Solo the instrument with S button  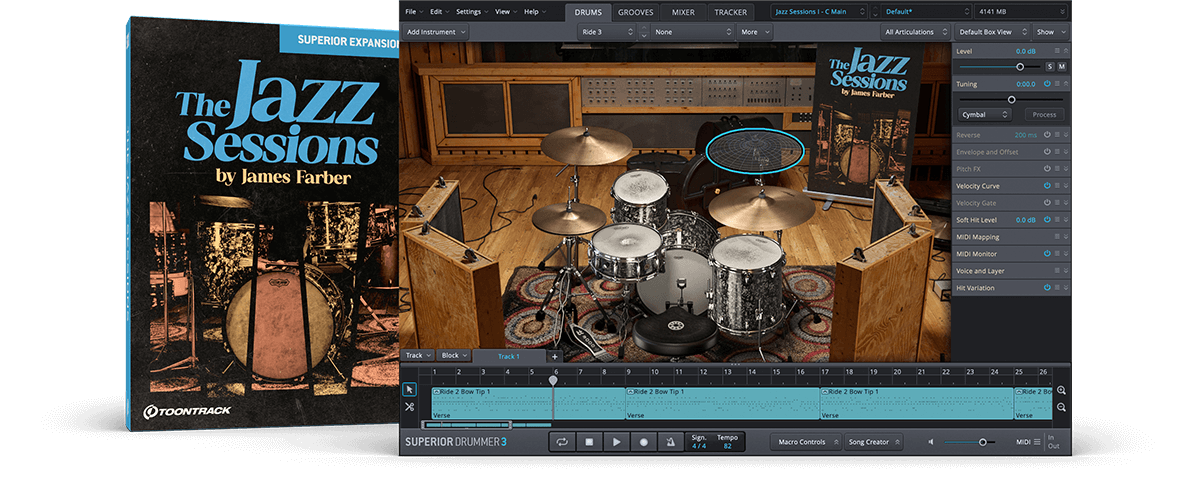1049,66
